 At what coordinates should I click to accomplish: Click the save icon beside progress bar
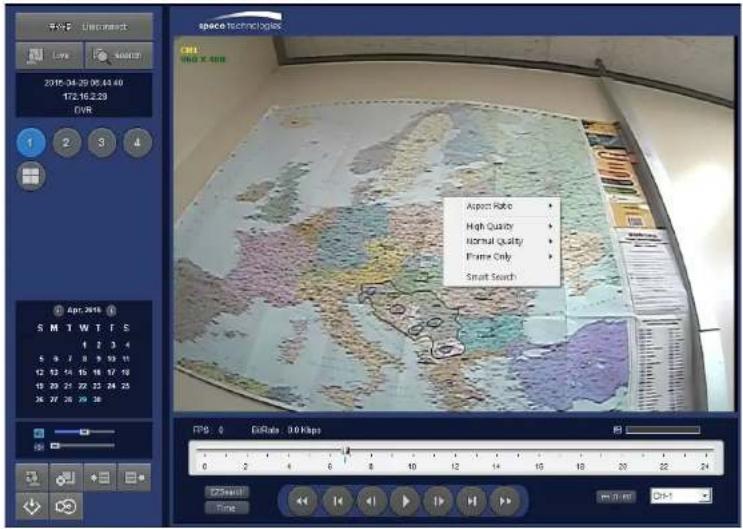click(617, 430)
